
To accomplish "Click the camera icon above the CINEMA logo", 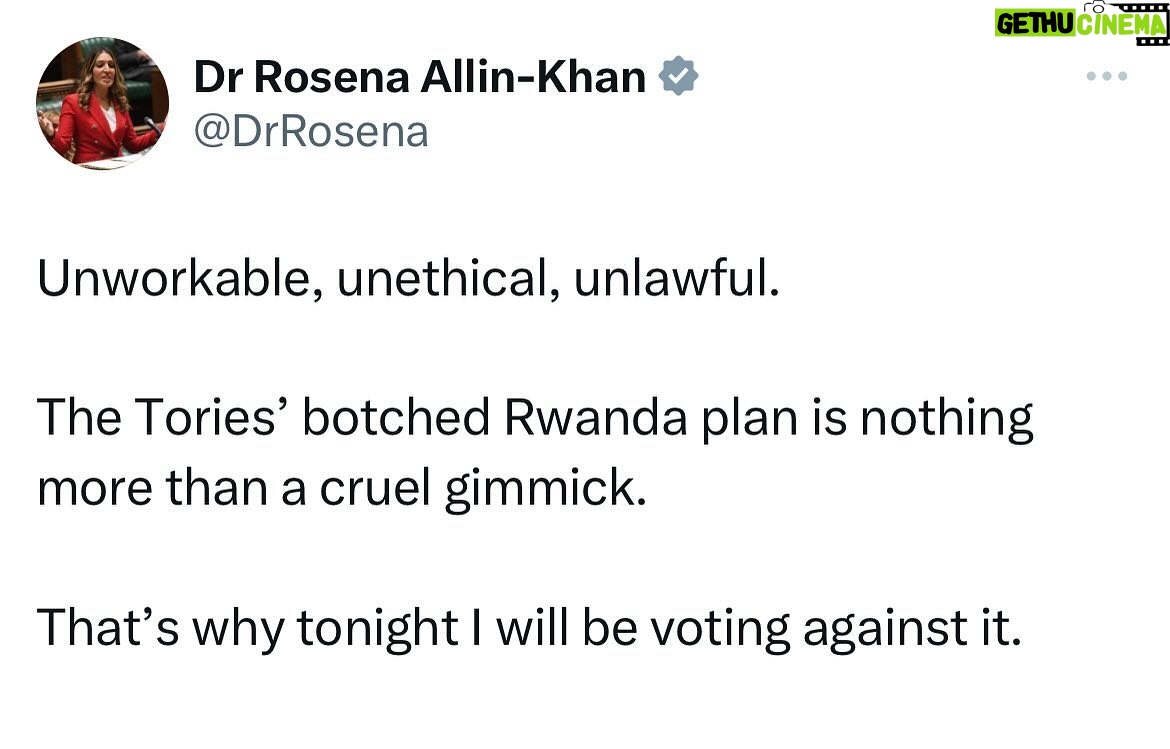I will 1095,6.
